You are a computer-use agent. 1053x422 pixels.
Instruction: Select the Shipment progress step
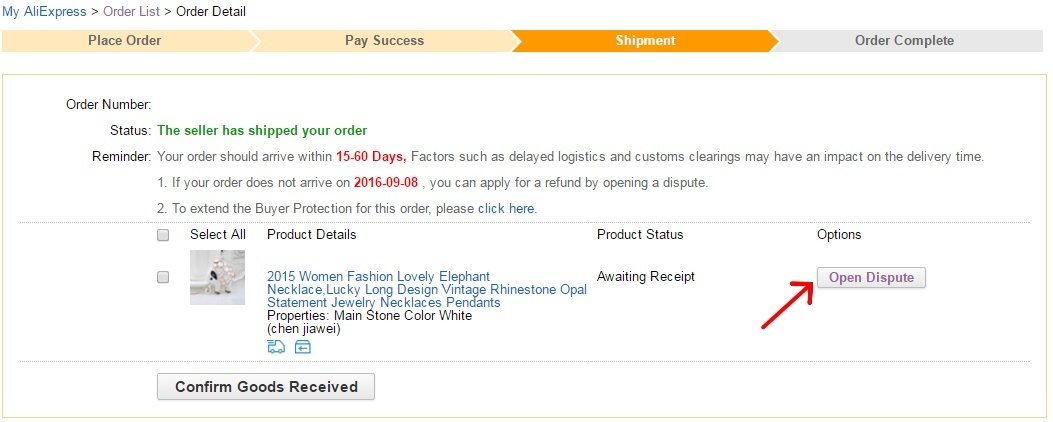click(645, 41)
